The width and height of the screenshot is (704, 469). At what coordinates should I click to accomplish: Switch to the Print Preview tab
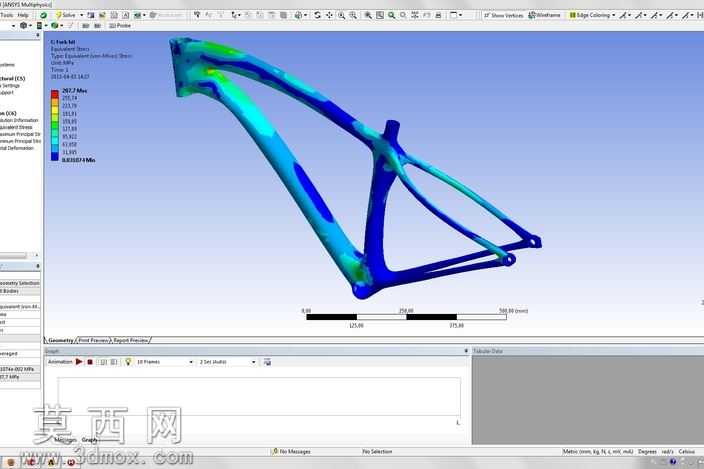93,340
